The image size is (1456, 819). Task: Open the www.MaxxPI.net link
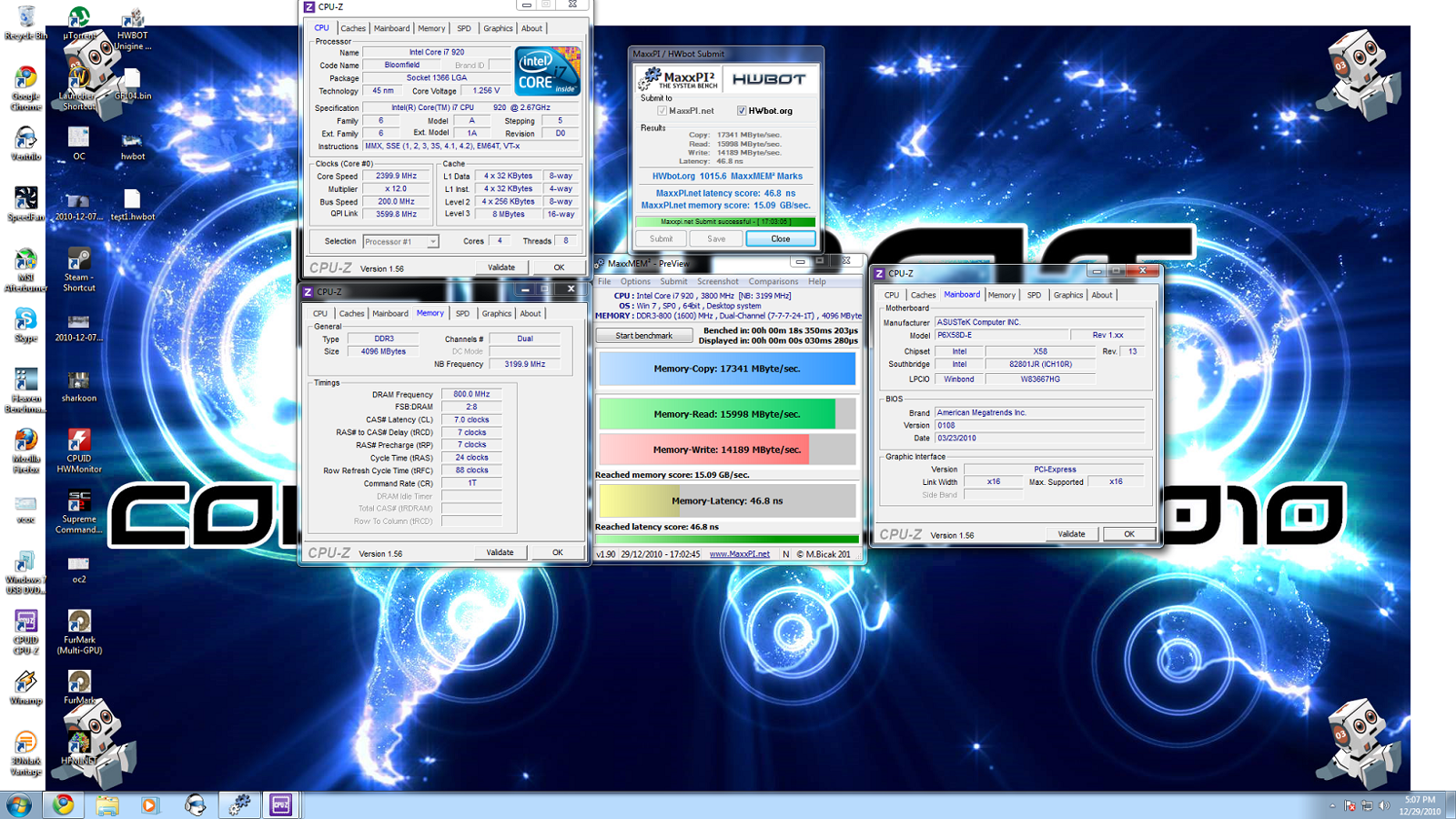click(x=739, y=554)
